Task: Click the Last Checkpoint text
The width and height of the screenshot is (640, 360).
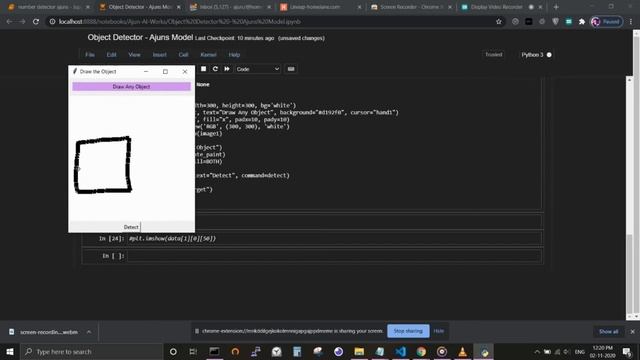Action: point(234,38)
